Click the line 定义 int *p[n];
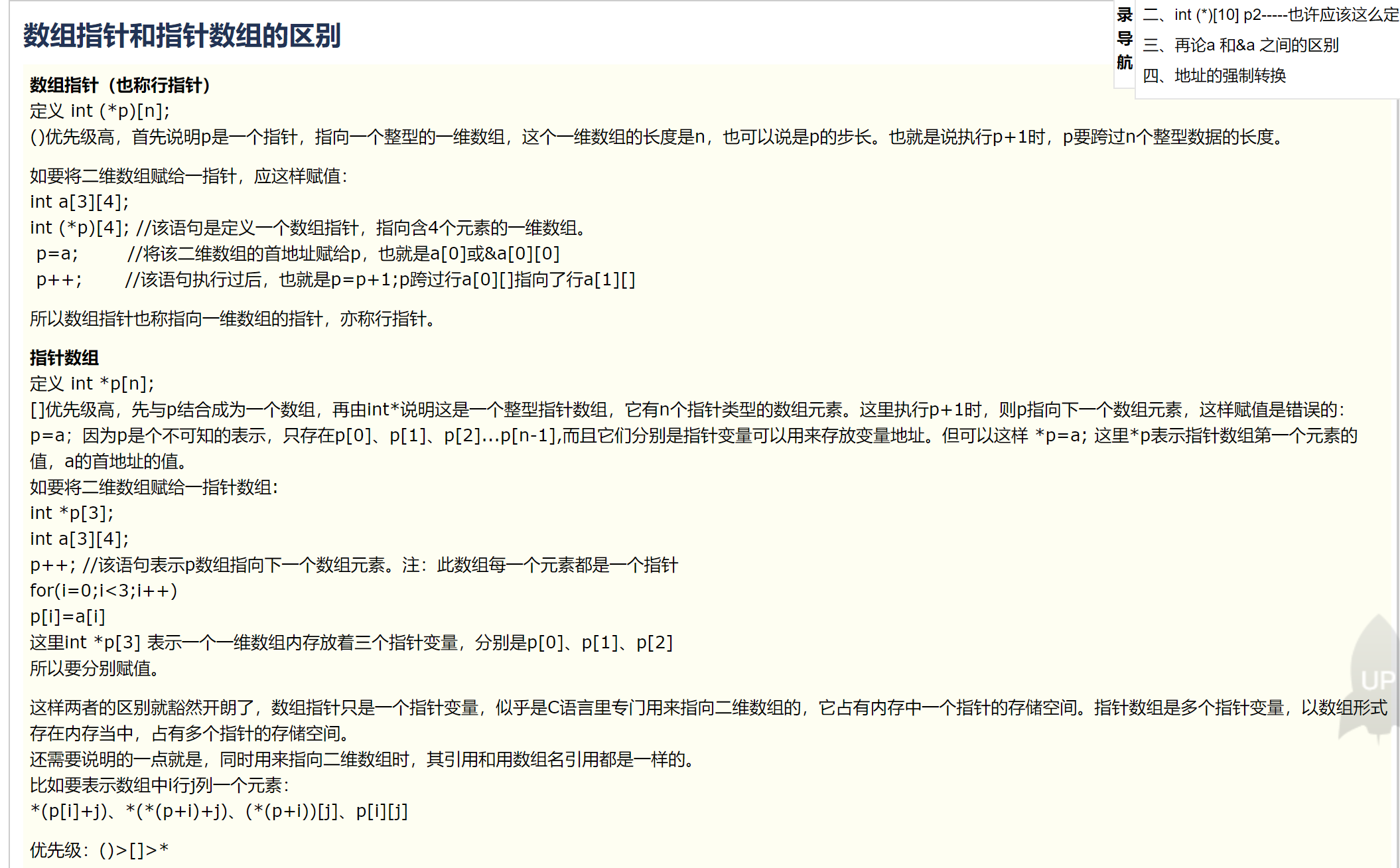1400x868 pixels. click(92, 384)
